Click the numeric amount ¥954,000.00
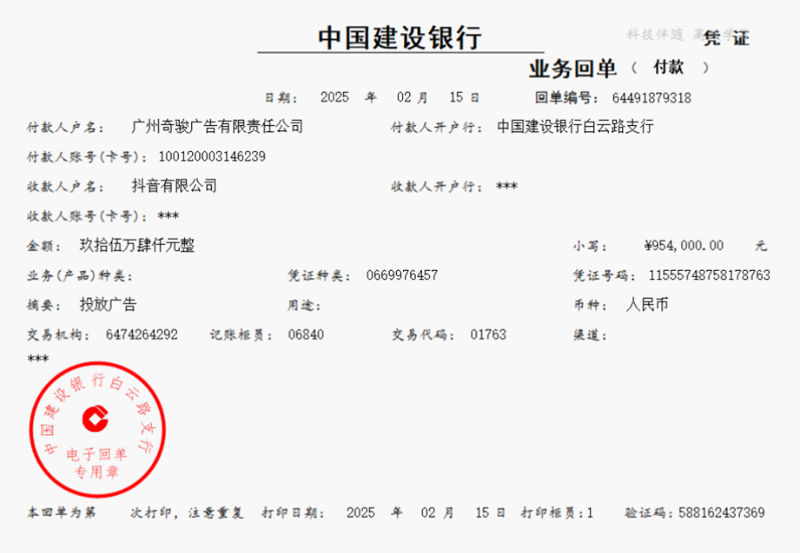 684,246
